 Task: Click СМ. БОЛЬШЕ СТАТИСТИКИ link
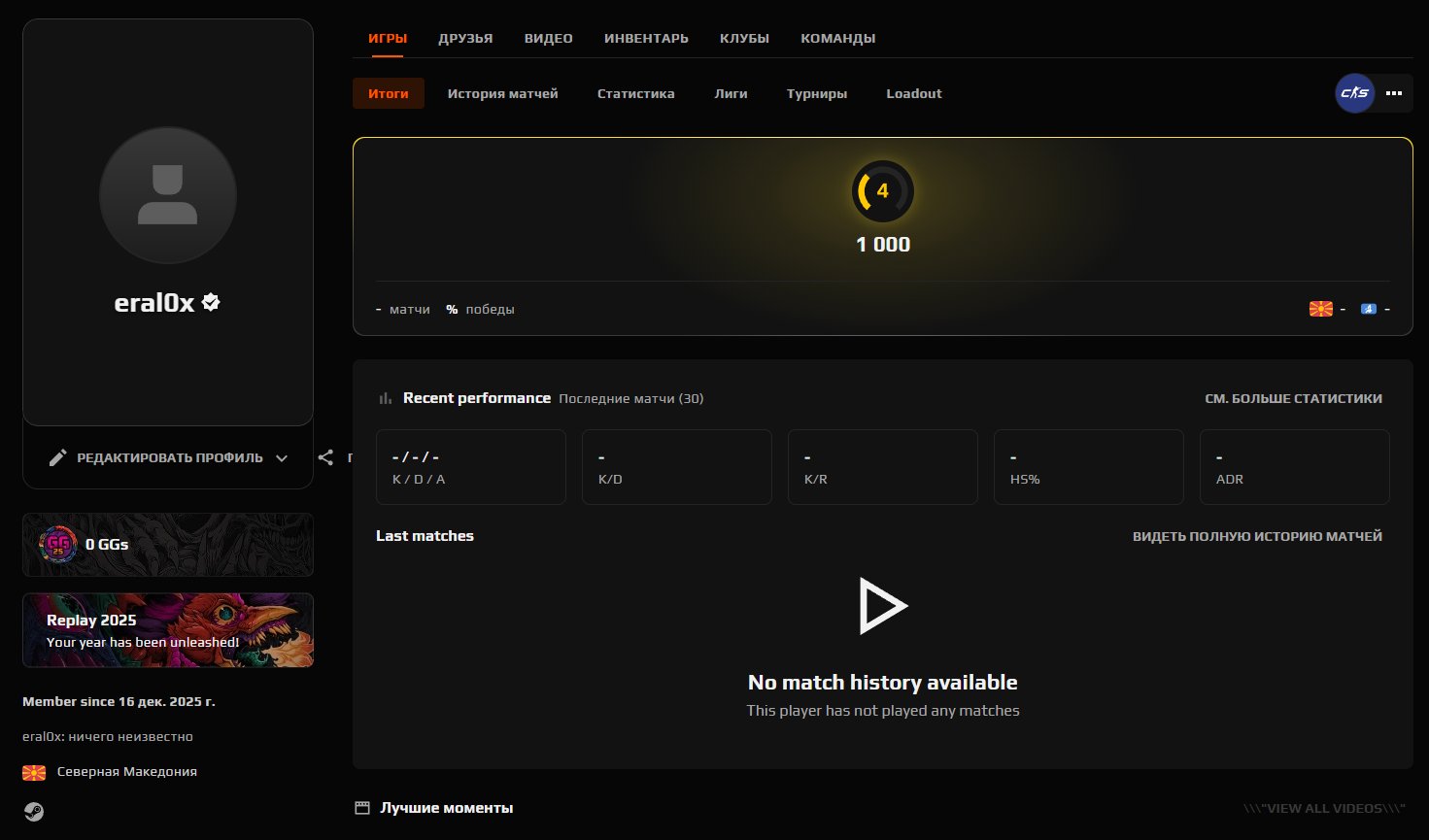1293,398
